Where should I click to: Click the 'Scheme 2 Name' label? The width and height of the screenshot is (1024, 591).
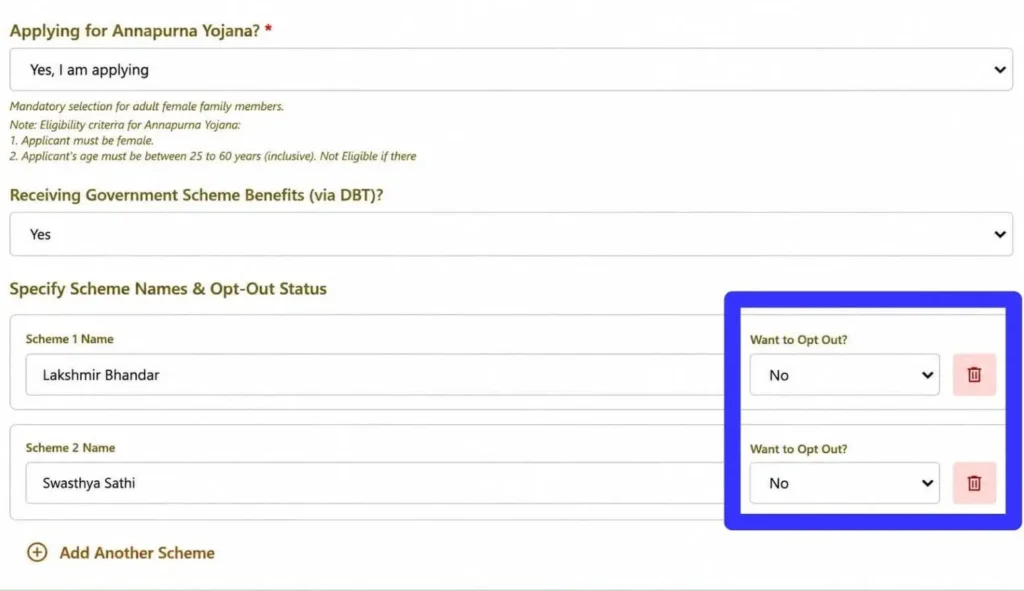tap(70, 448)
